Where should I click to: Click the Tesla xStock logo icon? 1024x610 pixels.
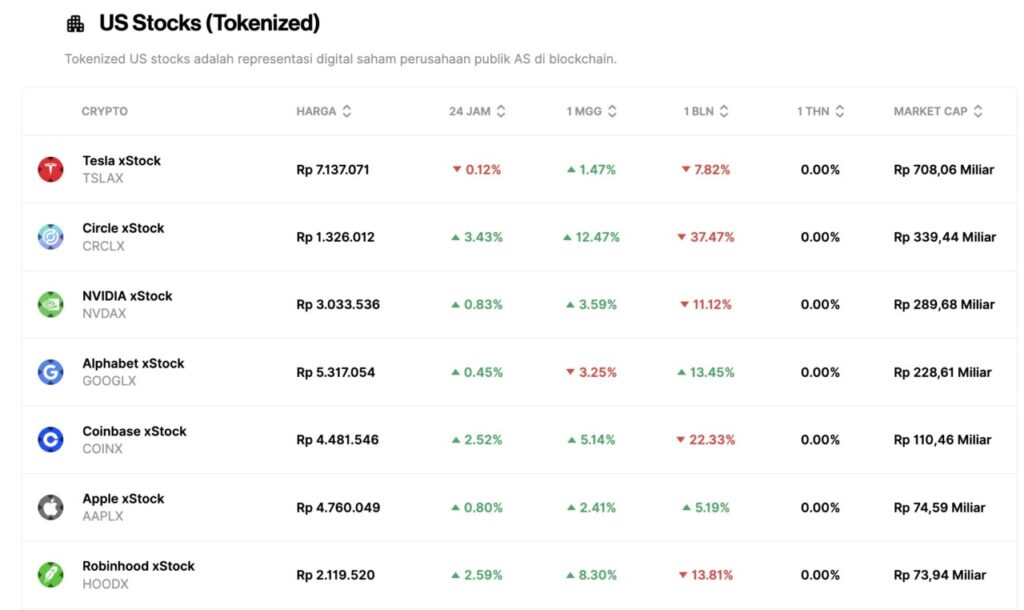(50, 169)
